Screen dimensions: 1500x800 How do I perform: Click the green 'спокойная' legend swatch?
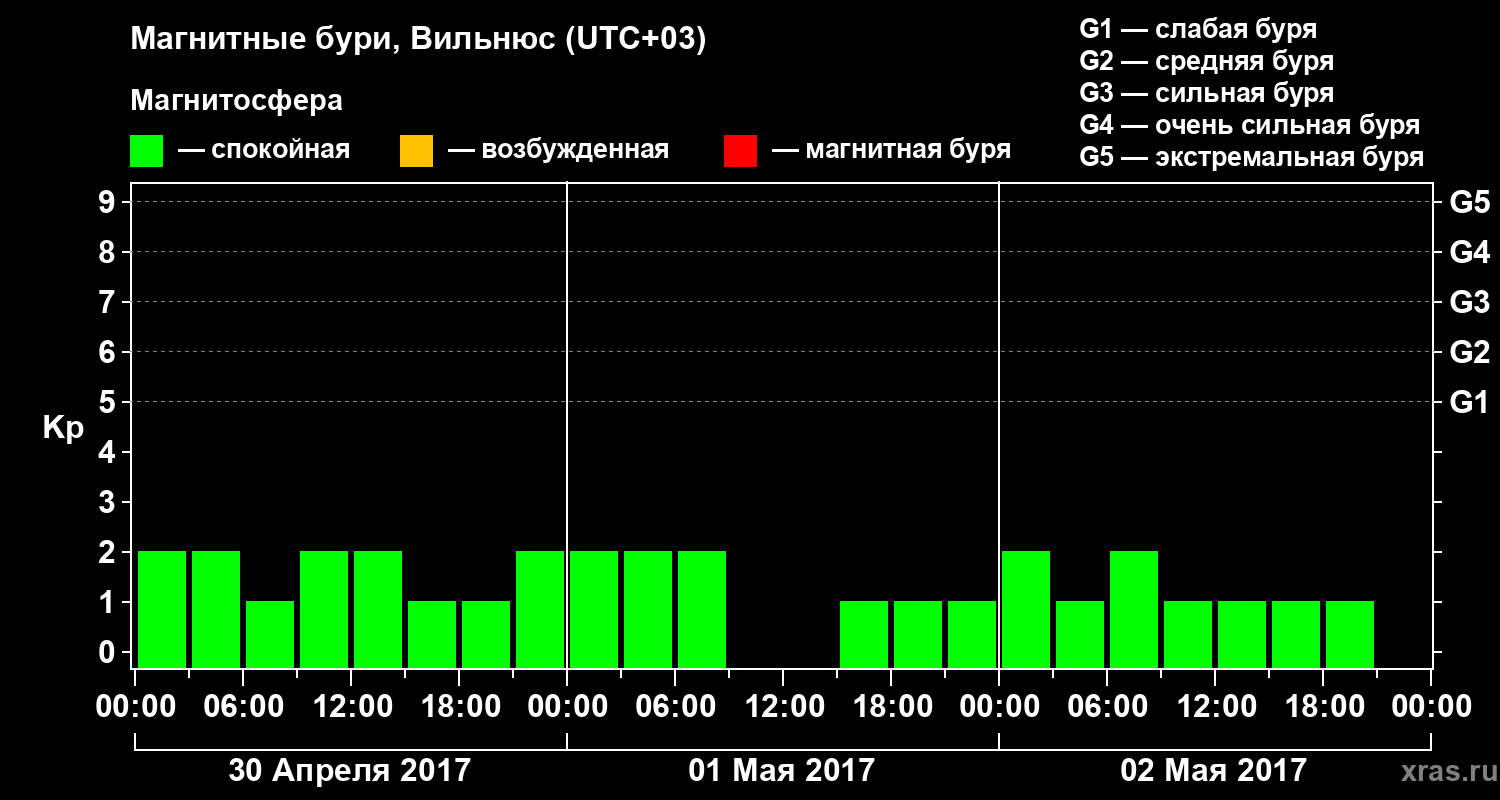tap(147, 151)
